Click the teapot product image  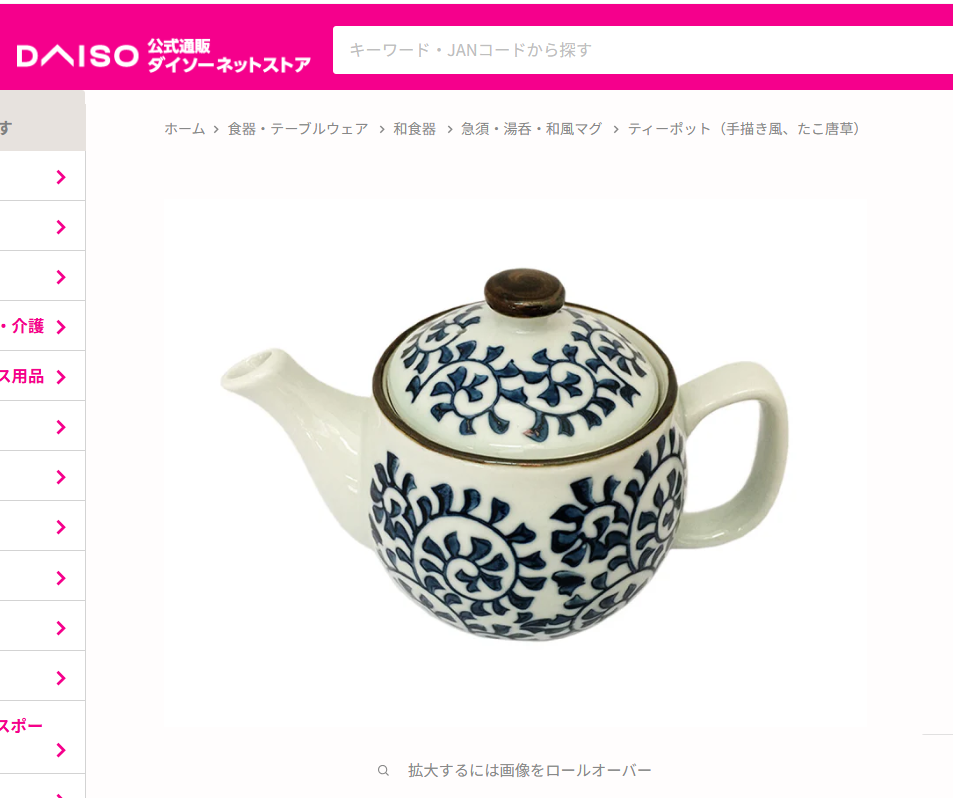(x=504, y=454)
